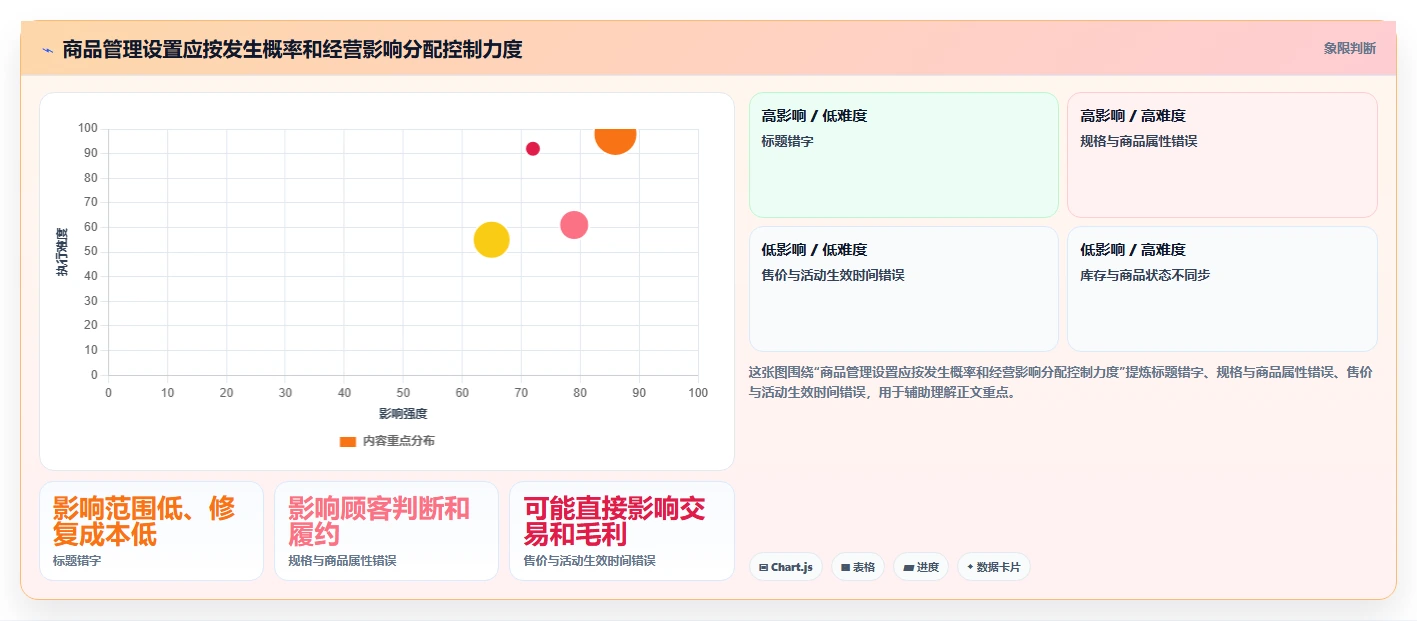This screenshot has width=1417, height=621.
Task: Click the 表格 tag chip
Action: (858, 567)
